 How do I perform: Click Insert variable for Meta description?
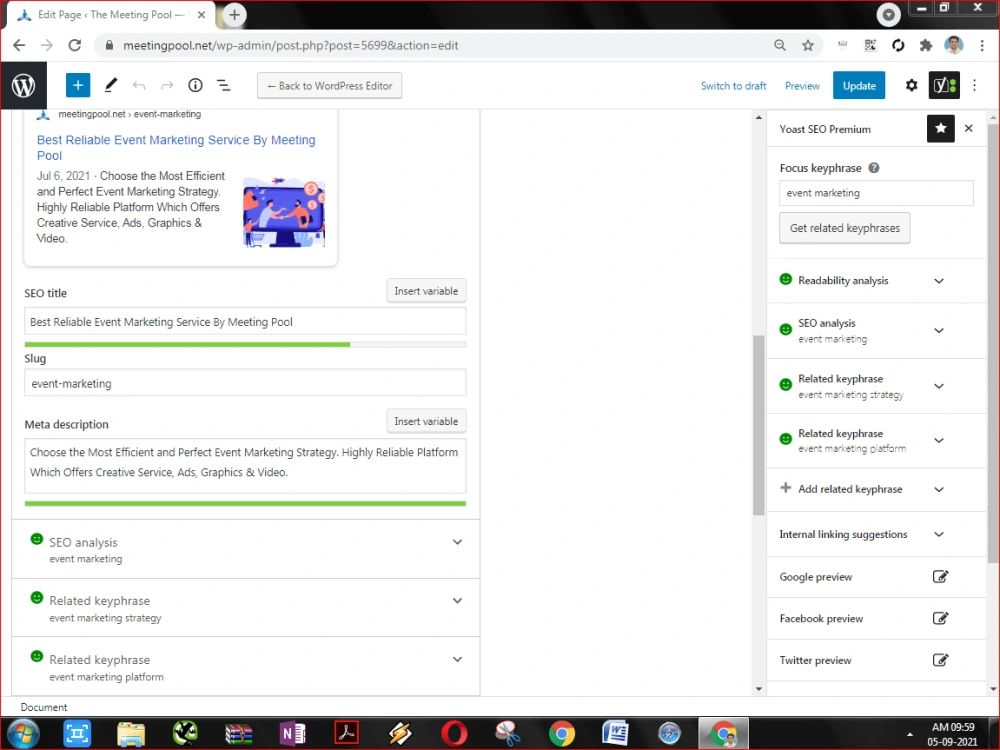[426, 421]
